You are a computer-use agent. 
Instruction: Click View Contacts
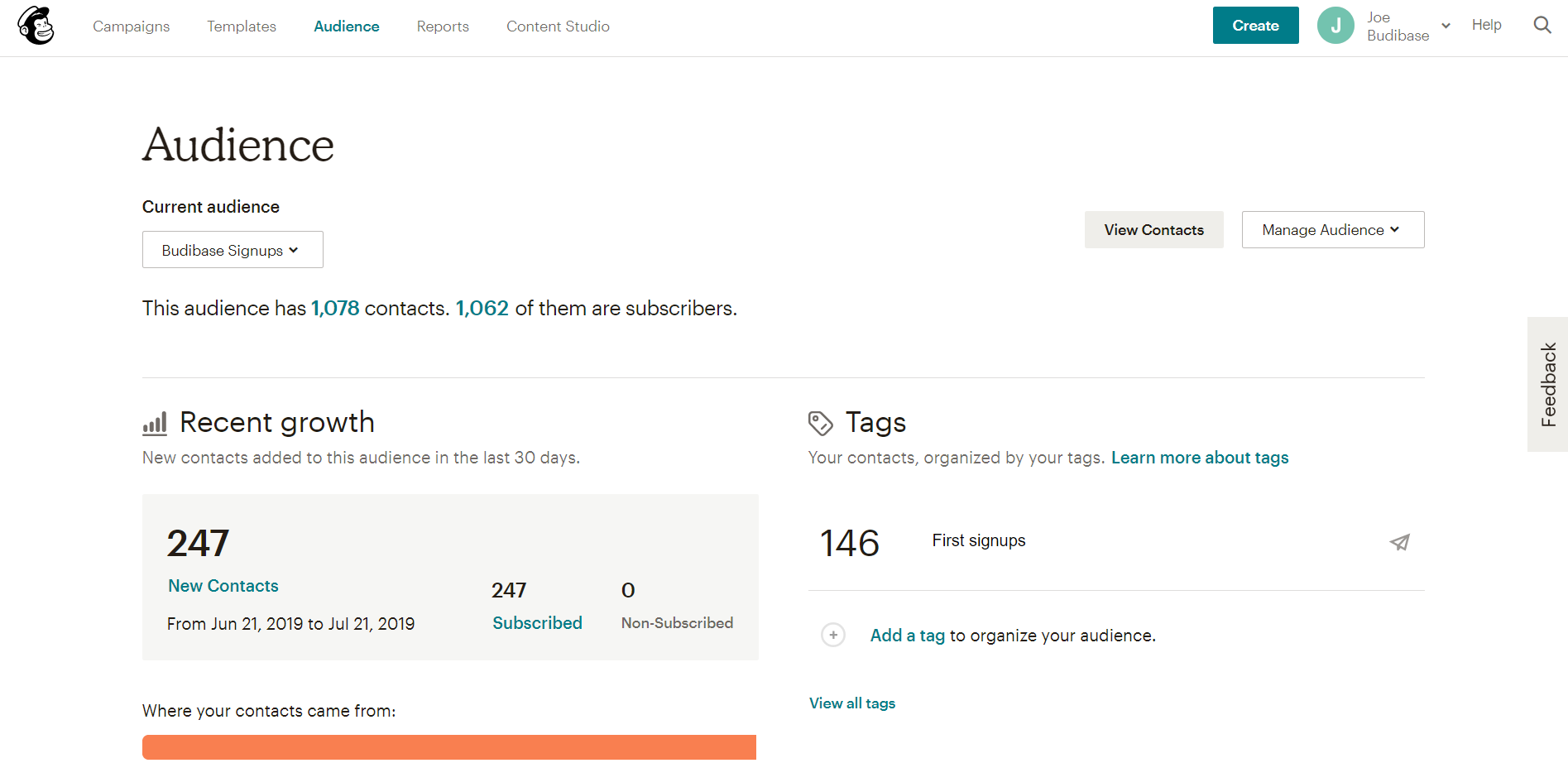coord(1153,229)
